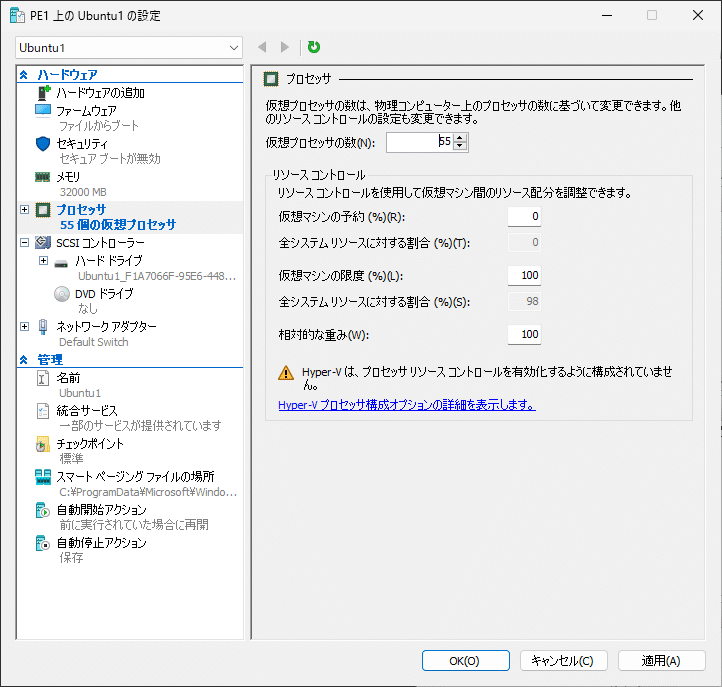
Task: Expand the ネットワーク アダプター node
Action: coord(25,326)
